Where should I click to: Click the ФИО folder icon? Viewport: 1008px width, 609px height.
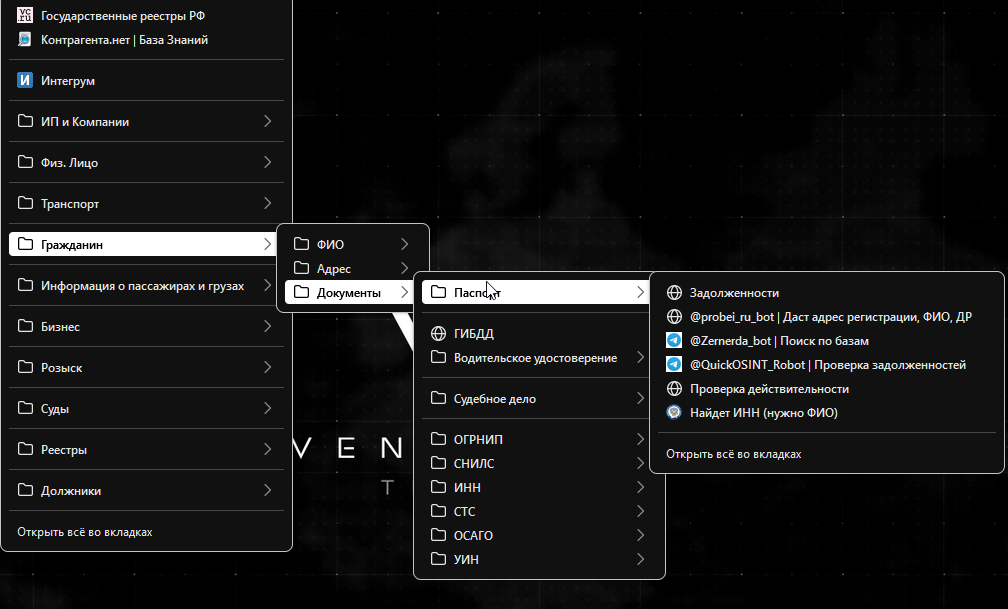point(301,244)
